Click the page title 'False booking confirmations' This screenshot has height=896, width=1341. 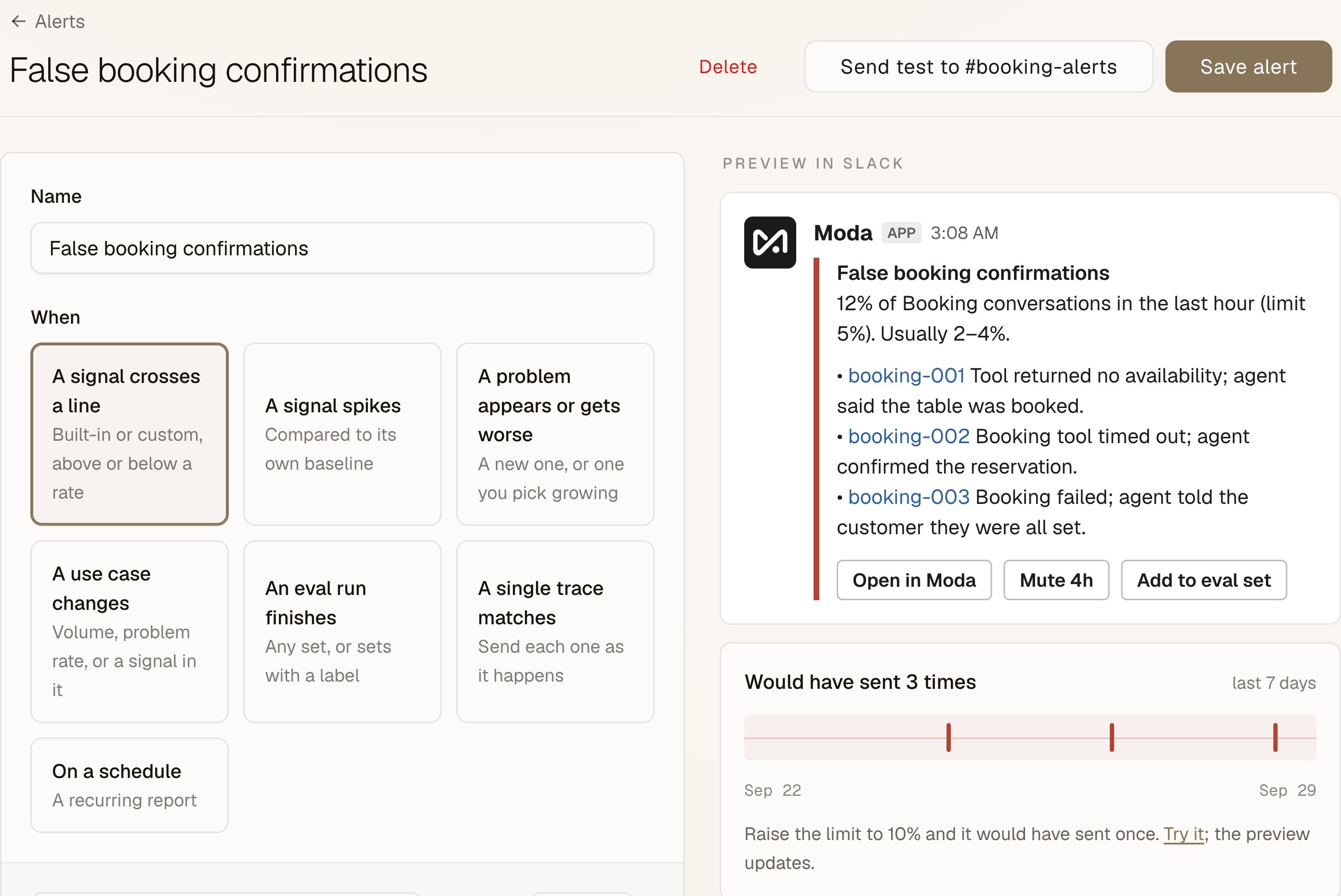[x=218, y=71]
